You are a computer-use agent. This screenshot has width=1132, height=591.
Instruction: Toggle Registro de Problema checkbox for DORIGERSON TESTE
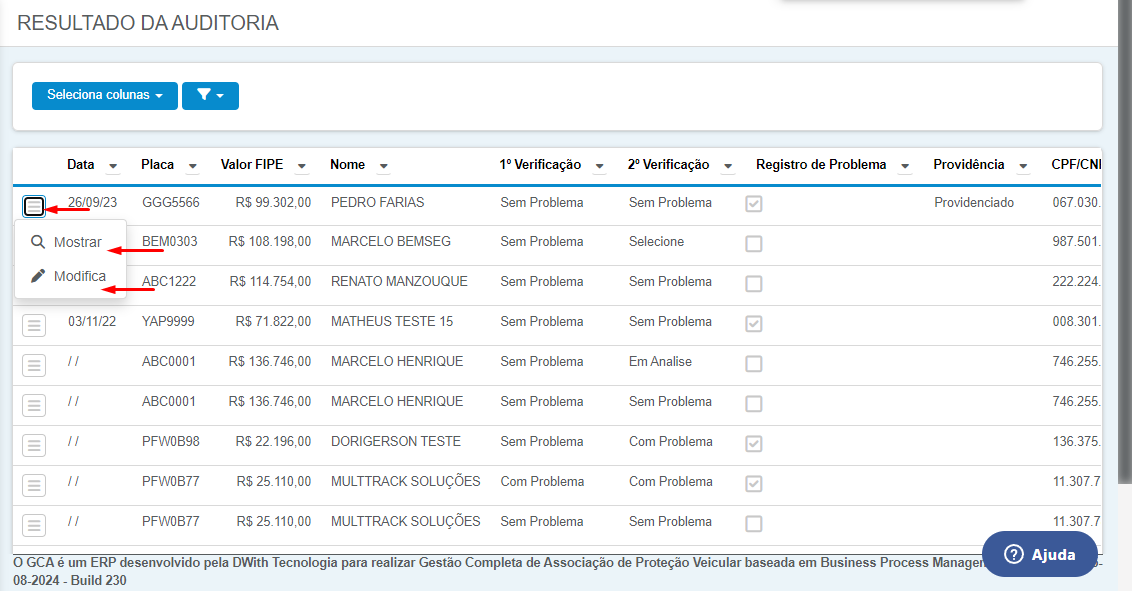coord(754,443)
